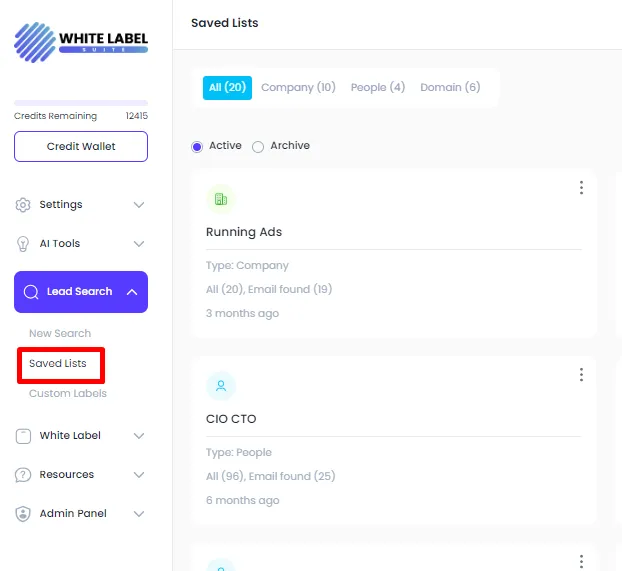Click the Settings gear icon

pos(23,205)
